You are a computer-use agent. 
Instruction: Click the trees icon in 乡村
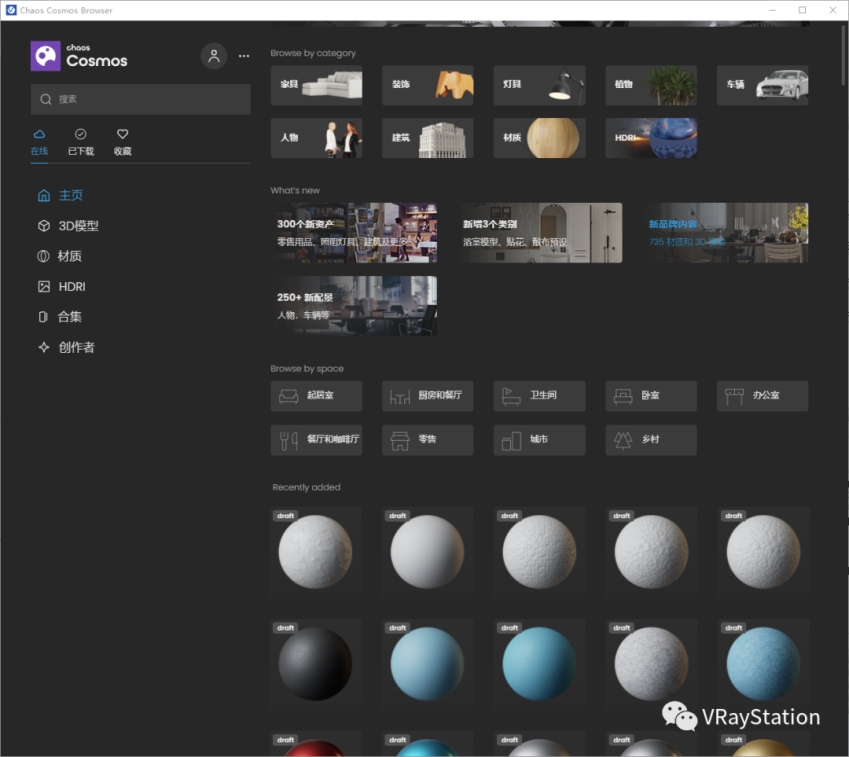pos(623,440)
